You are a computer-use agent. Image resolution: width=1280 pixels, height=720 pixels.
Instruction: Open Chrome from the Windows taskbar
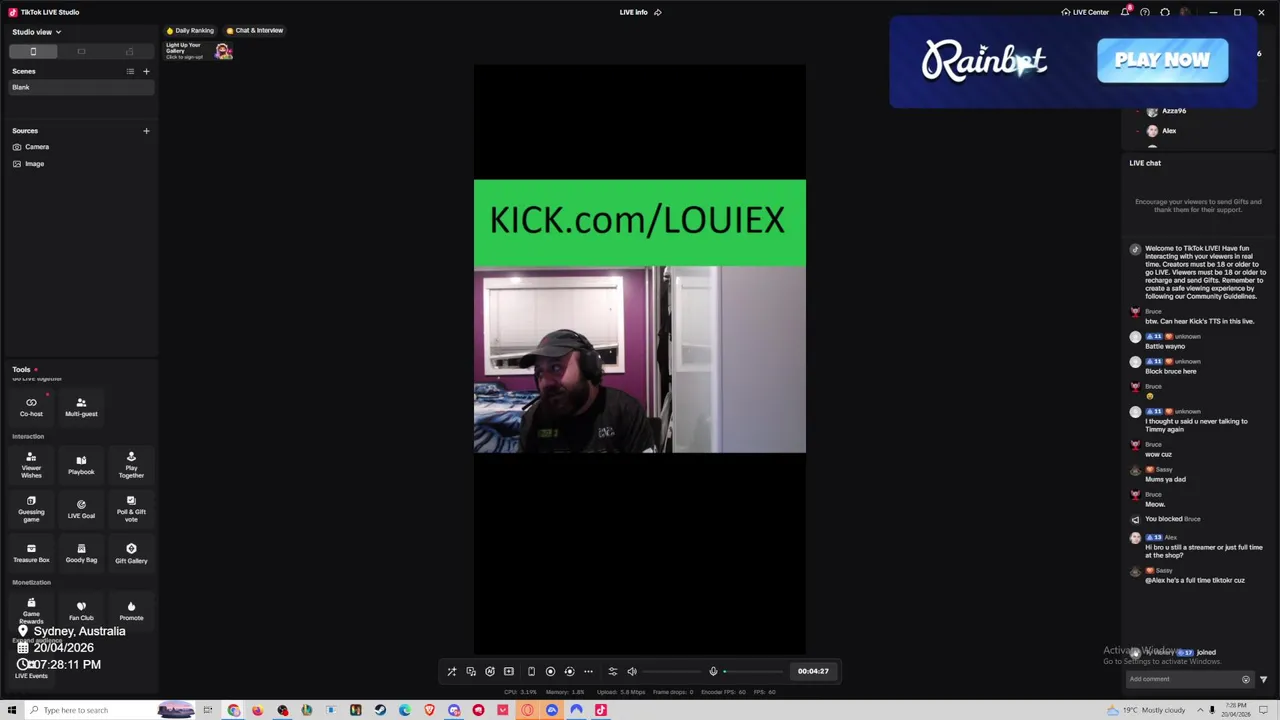(x=233, y=710)
